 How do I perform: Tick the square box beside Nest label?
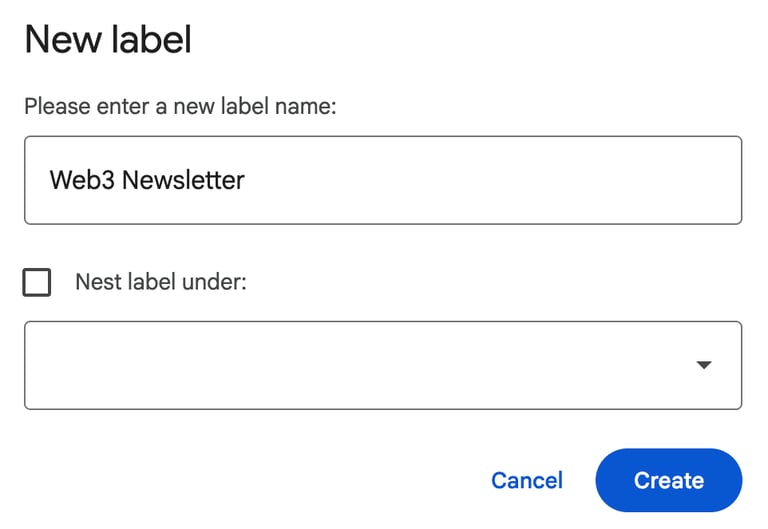(37, 283)
